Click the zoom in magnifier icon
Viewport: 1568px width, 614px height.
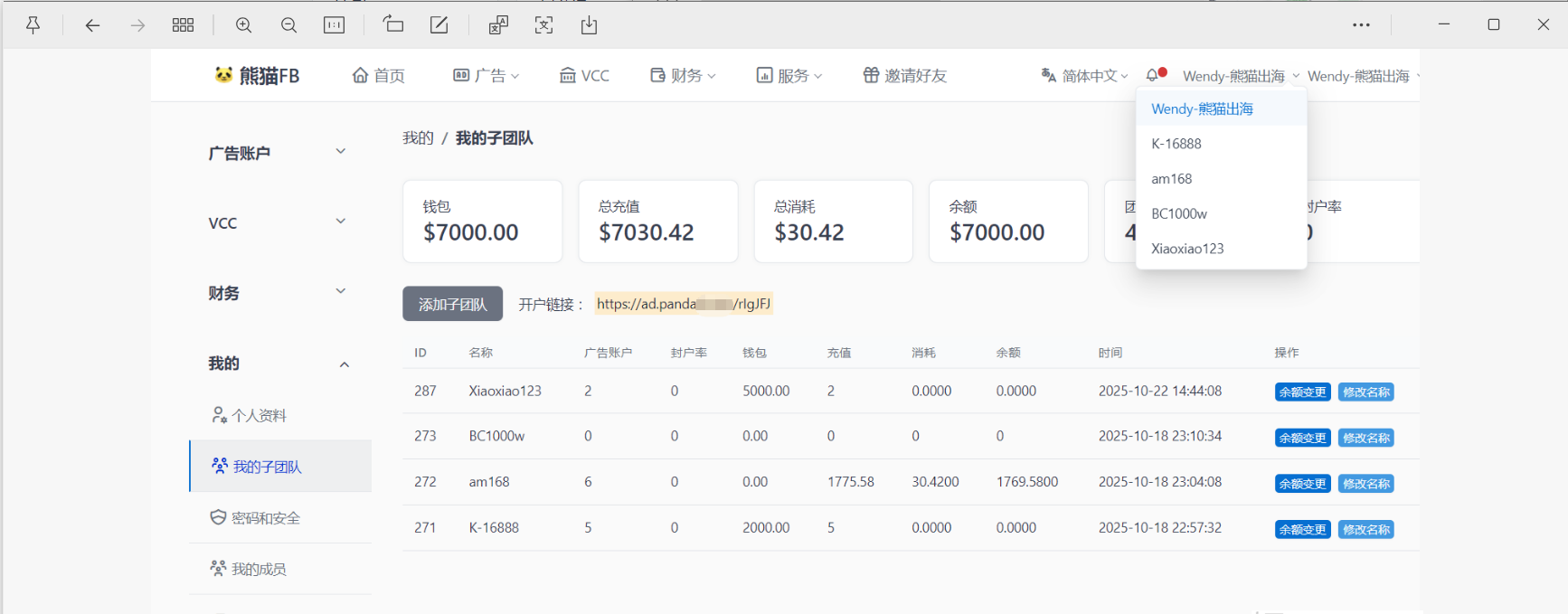tap(243, 25)
